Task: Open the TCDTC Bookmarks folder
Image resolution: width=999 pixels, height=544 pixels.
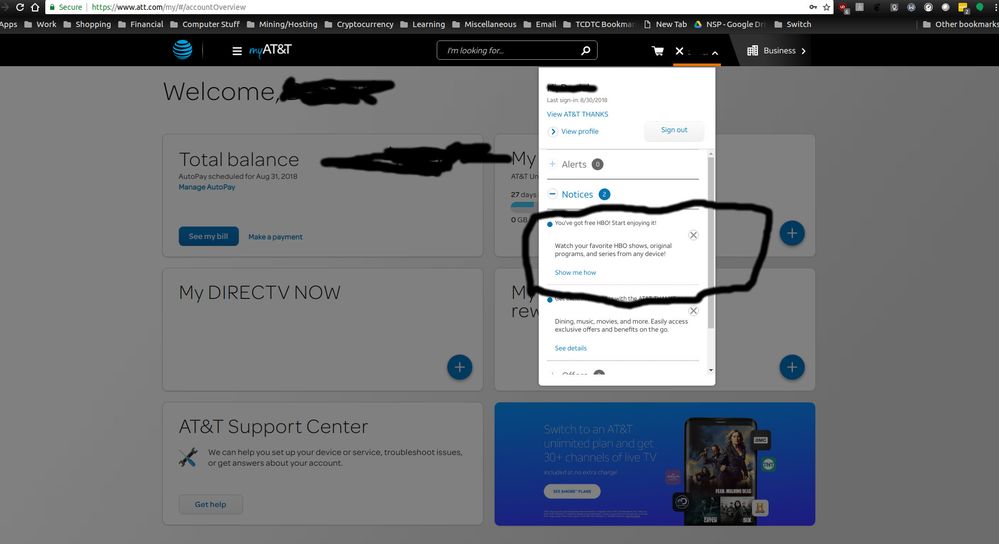Action: (599, 24)
